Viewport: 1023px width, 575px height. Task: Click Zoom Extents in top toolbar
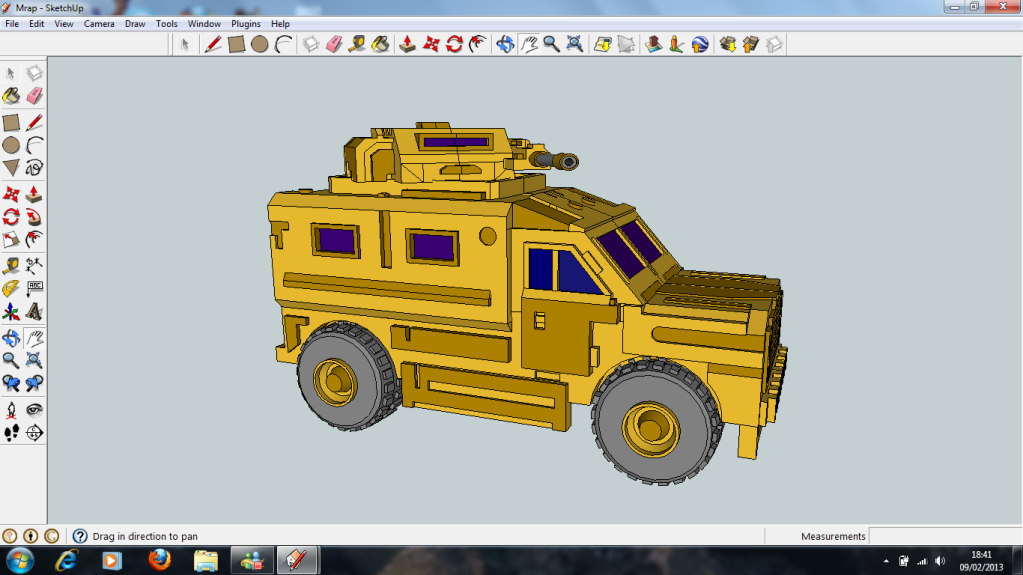[x=575, y=44]
